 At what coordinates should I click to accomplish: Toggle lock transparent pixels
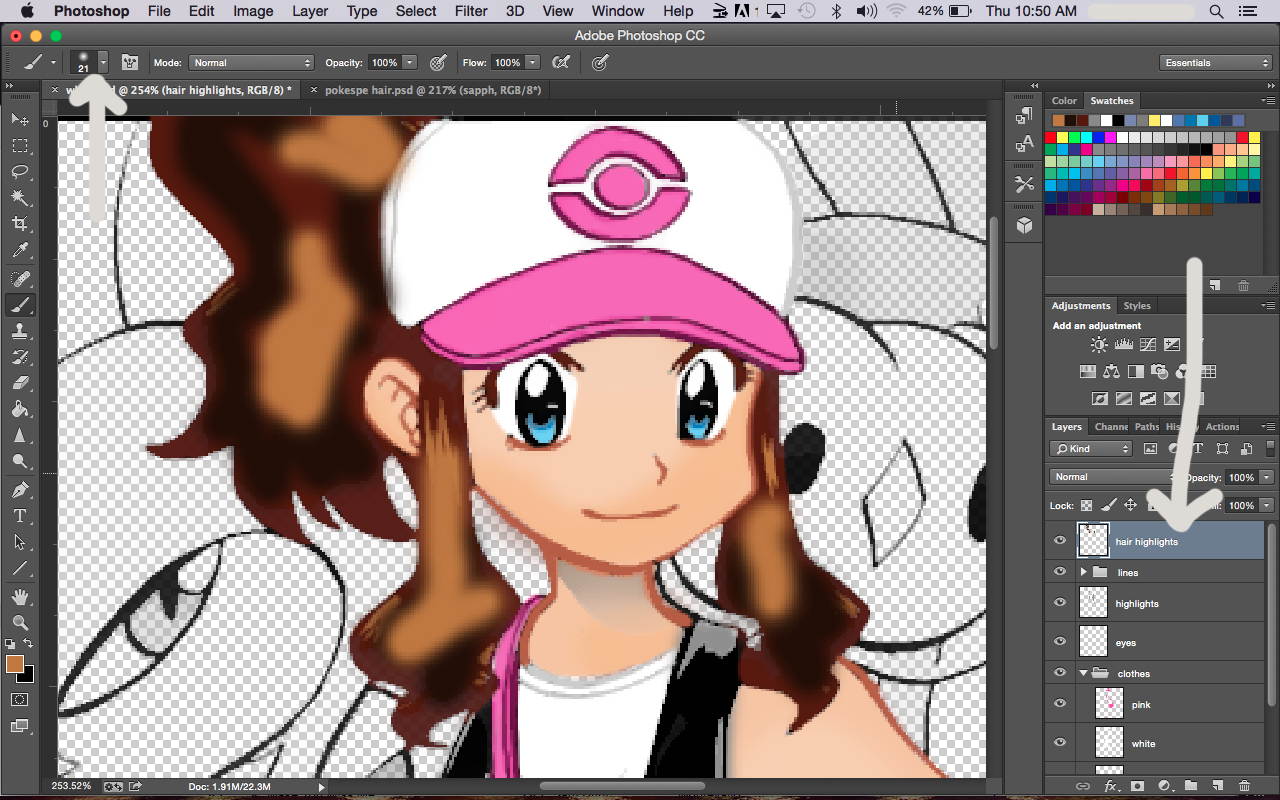(x=1086, y=505)
